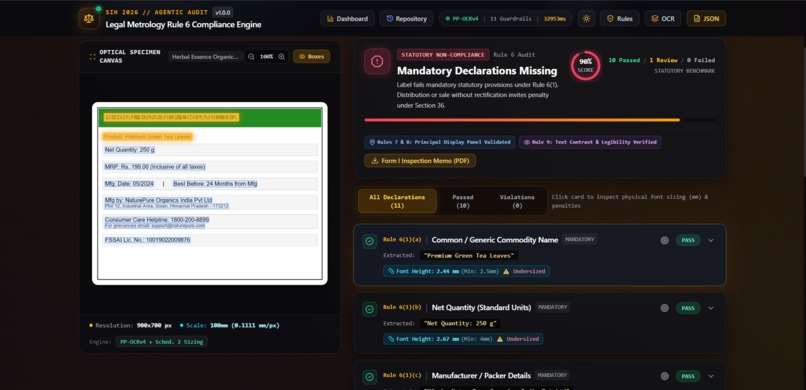
Task: Click the Rule 6(1)(b) label
Action: tap(402, 307)
